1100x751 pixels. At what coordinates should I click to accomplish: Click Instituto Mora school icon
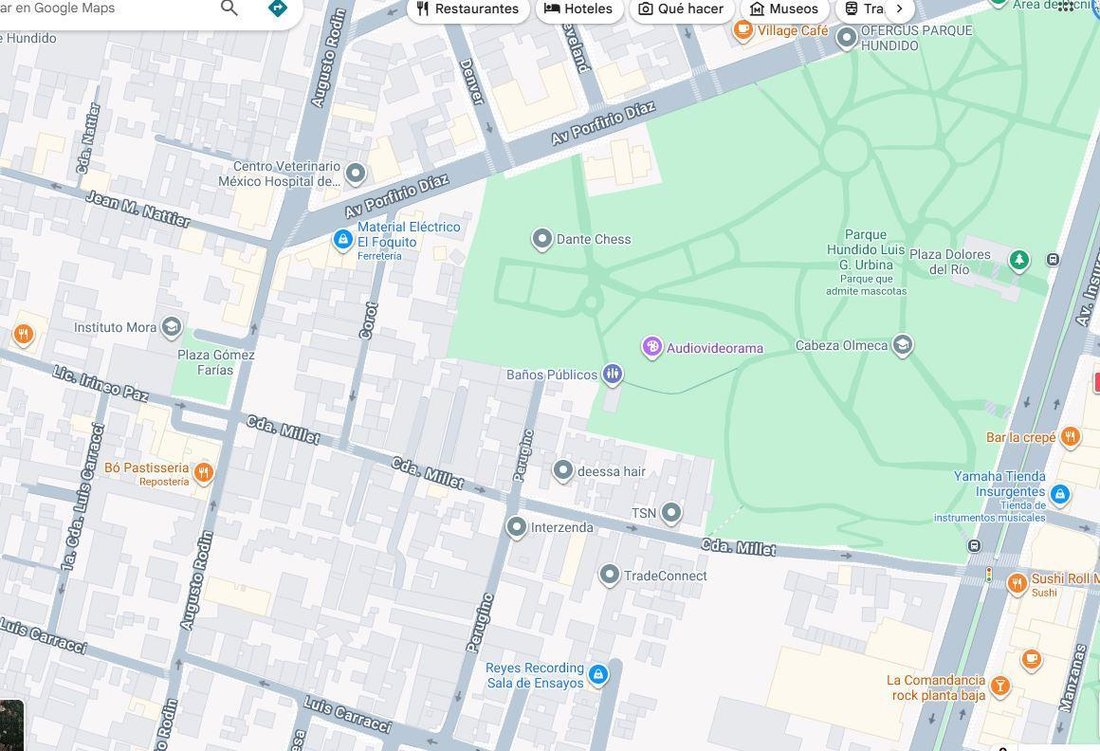(x=171, y=327)
